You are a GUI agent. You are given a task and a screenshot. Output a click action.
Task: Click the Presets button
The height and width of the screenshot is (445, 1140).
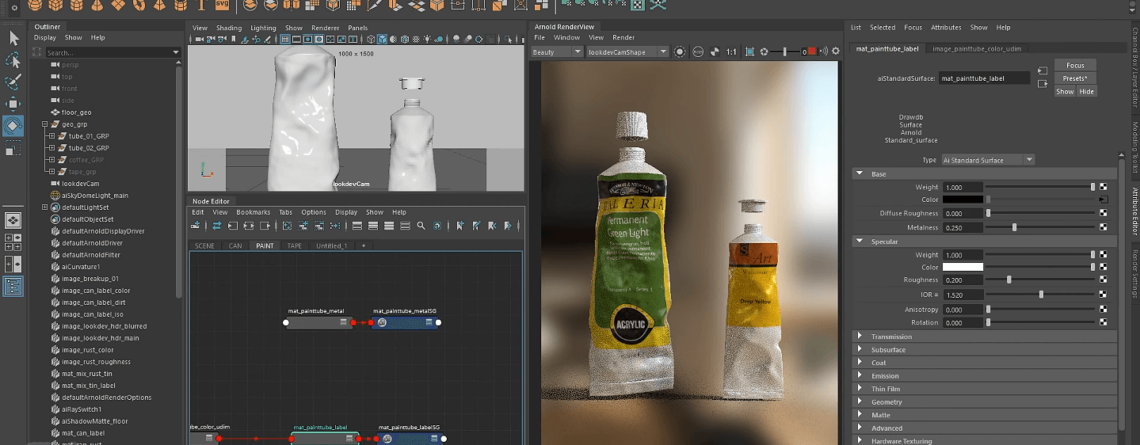1075,78
